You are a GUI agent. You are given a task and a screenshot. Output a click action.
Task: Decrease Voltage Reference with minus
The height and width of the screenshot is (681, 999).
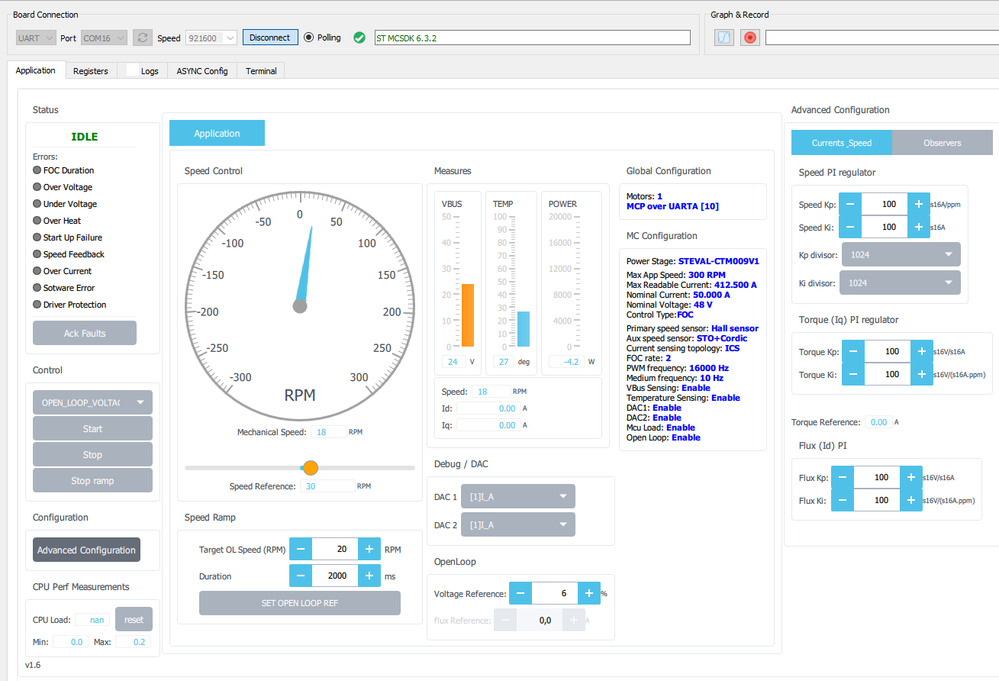click(521, 593)
